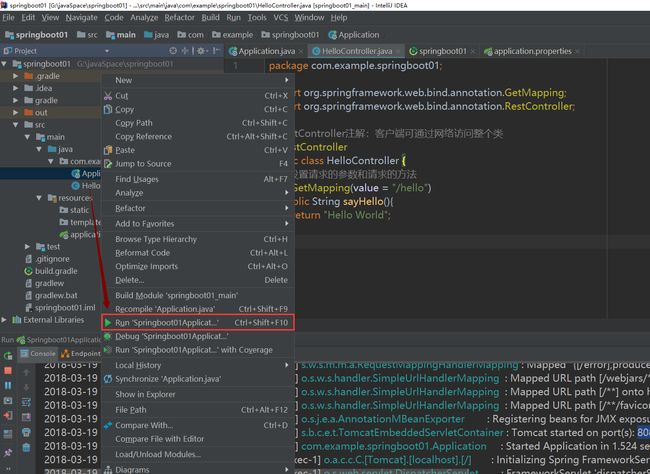This screenshot has width=650, height=474.
Task: Click the Copy icon in context menu
Action: click(x=108, y=109)
